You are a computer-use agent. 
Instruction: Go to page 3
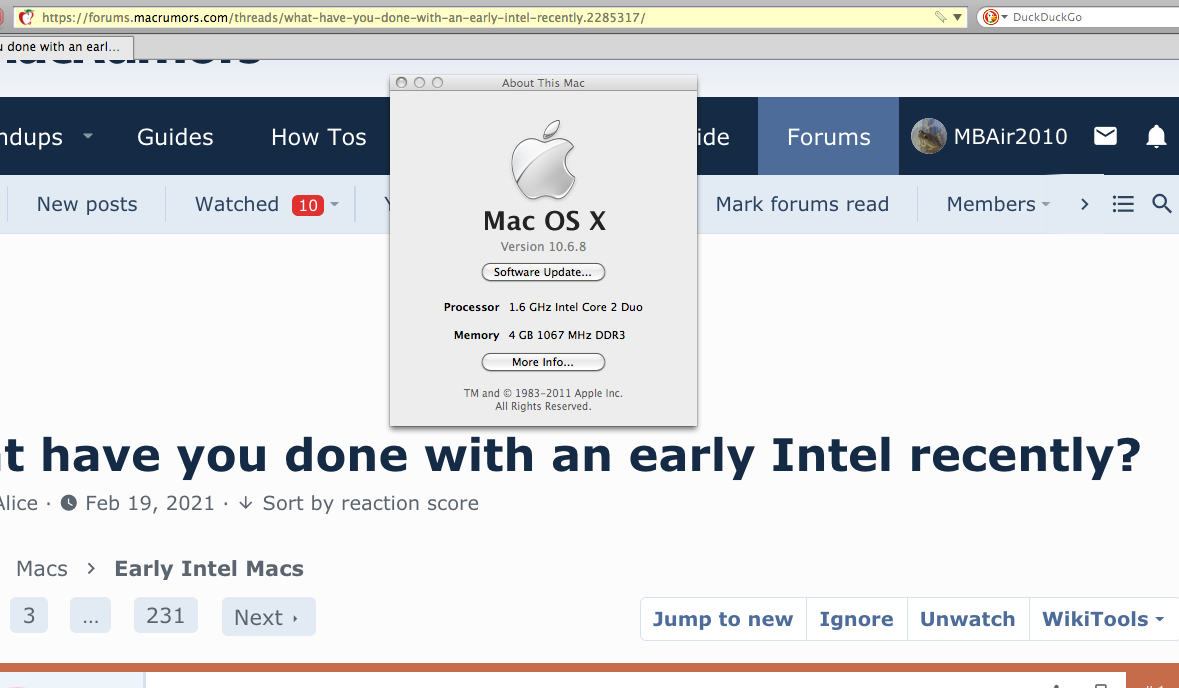point(29,616)
